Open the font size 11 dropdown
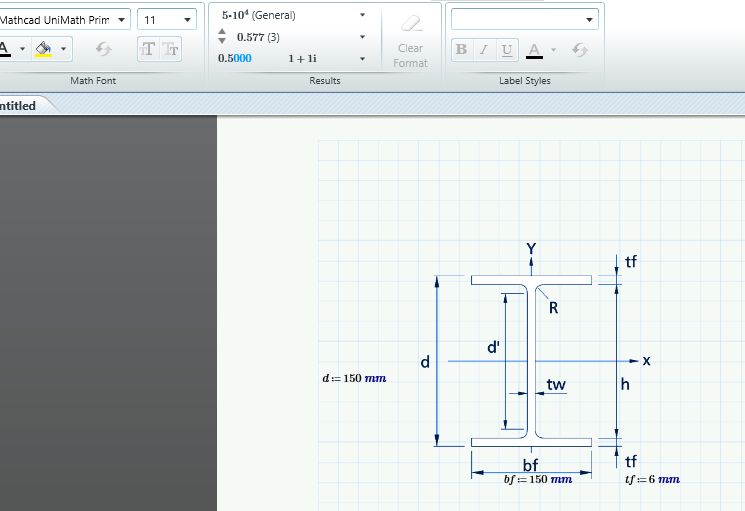 tap(167, 20)
